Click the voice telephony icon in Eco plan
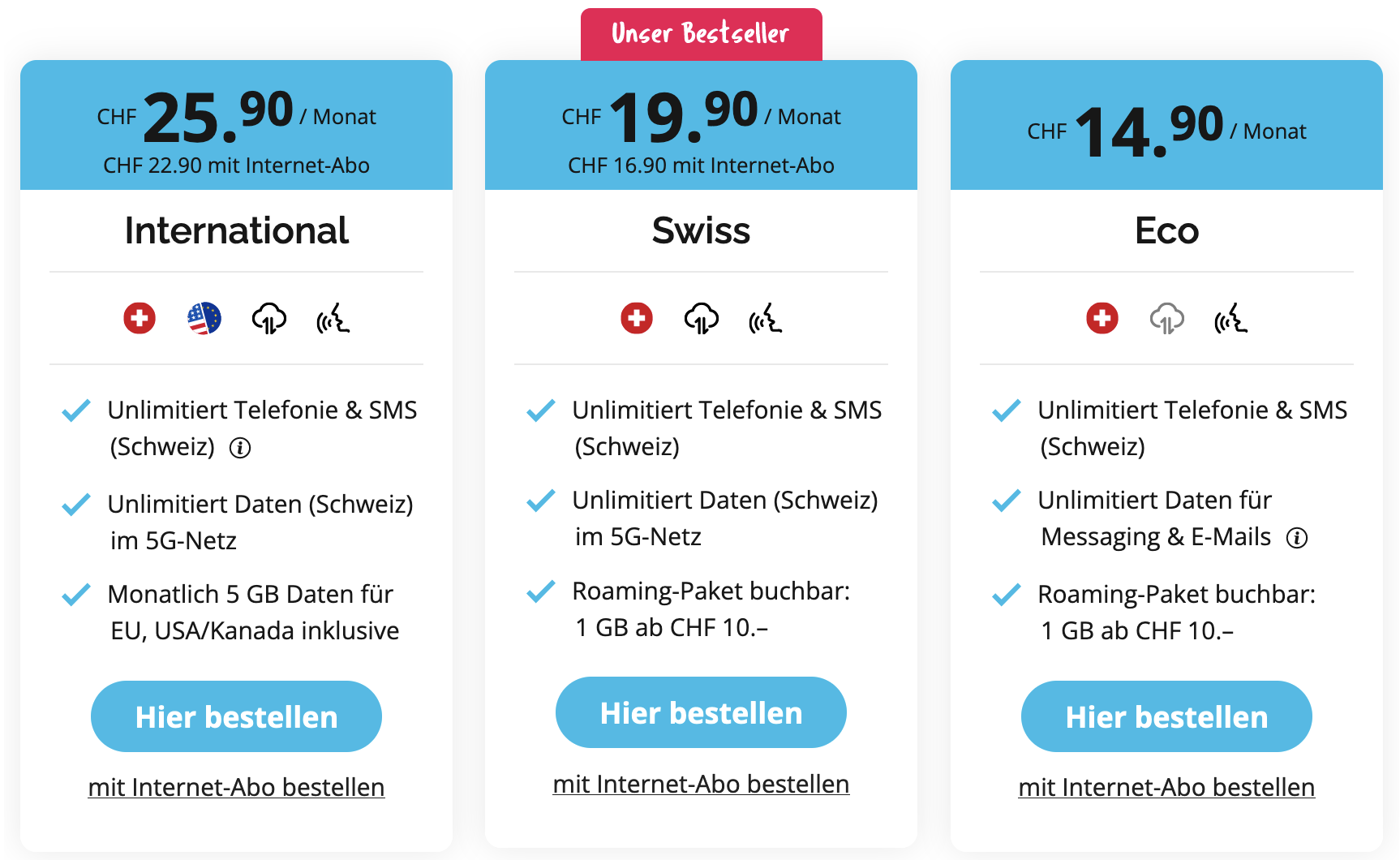Image resolution: width=1400 pixels, height=860 pixels. click(x=1231, y=318)
